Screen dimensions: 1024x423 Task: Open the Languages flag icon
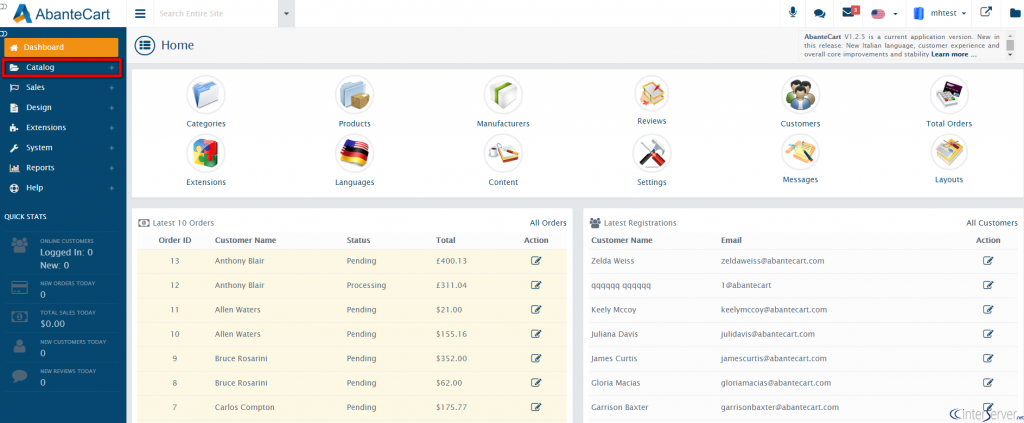pyautogui.click(x=355, y=153)
